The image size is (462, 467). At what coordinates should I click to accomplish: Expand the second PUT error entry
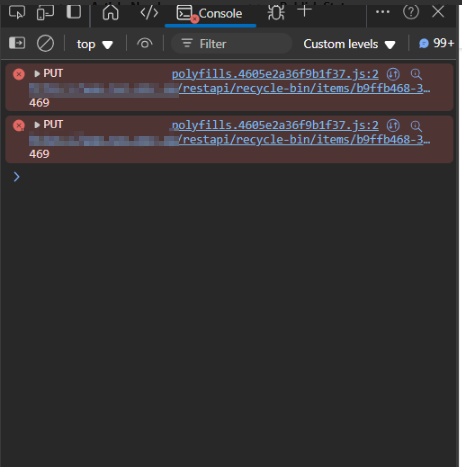click(x=37, y=125)
